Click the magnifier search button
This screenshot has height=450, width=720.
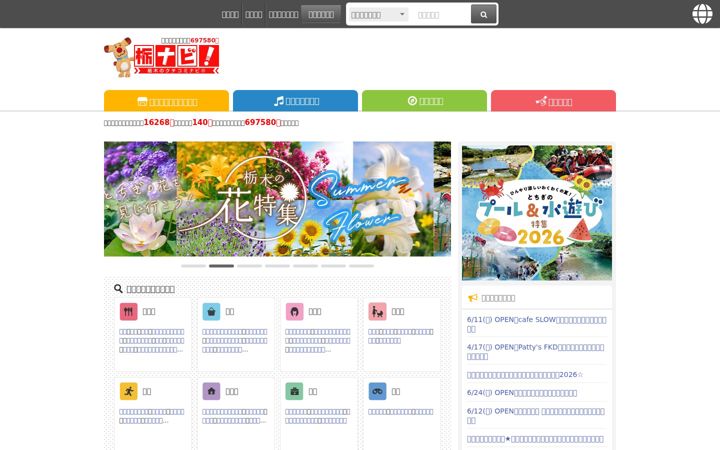pos(484,15)
